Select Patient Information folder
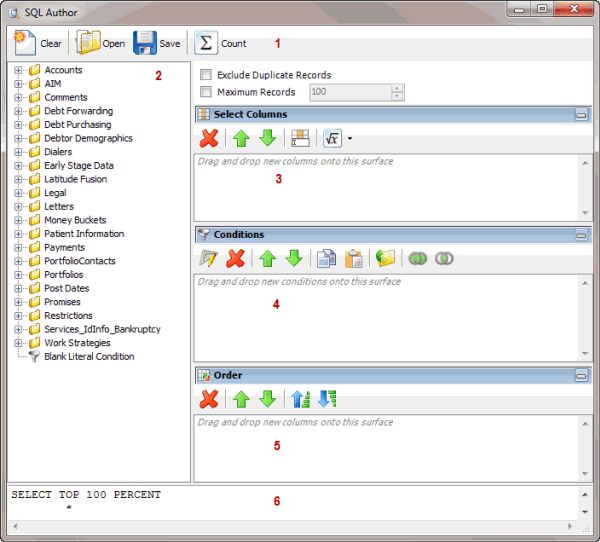Image resolution: width=600 pixels, height=542 pixels. point(84,234)
